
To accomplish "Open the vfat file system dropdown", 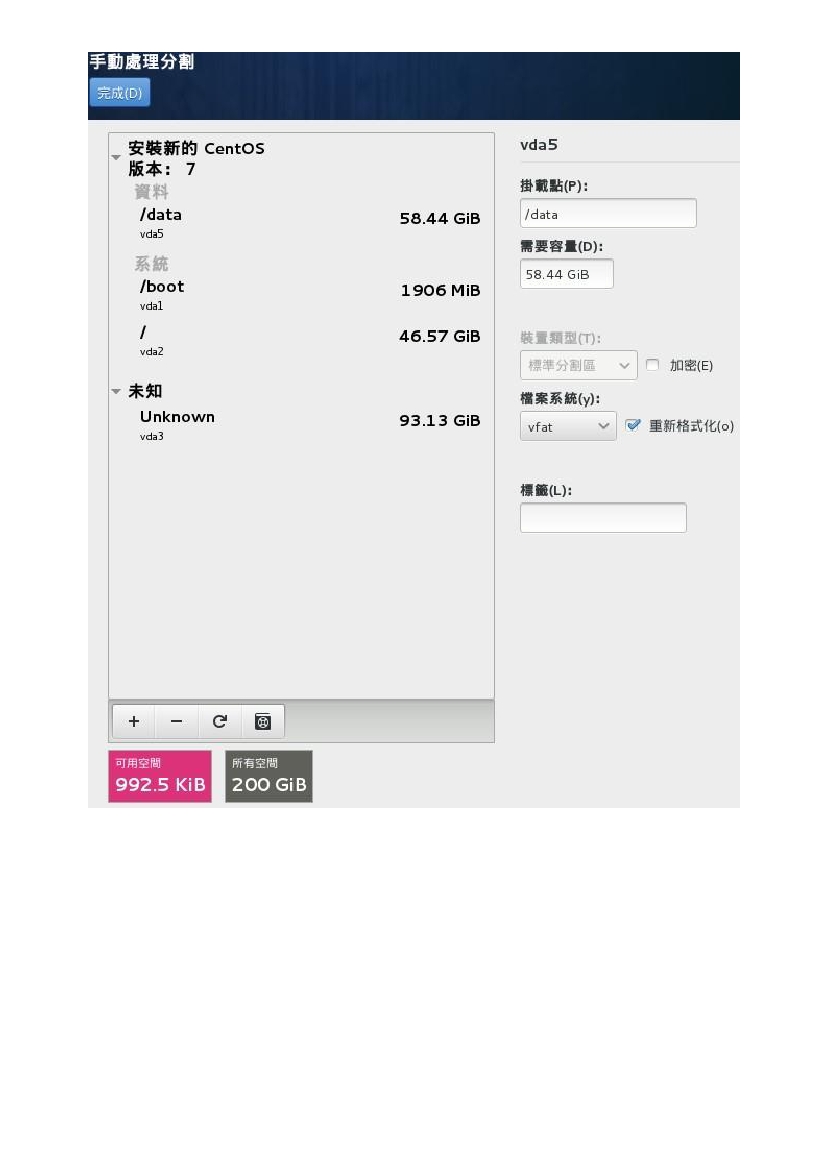I will click(568, 426).
